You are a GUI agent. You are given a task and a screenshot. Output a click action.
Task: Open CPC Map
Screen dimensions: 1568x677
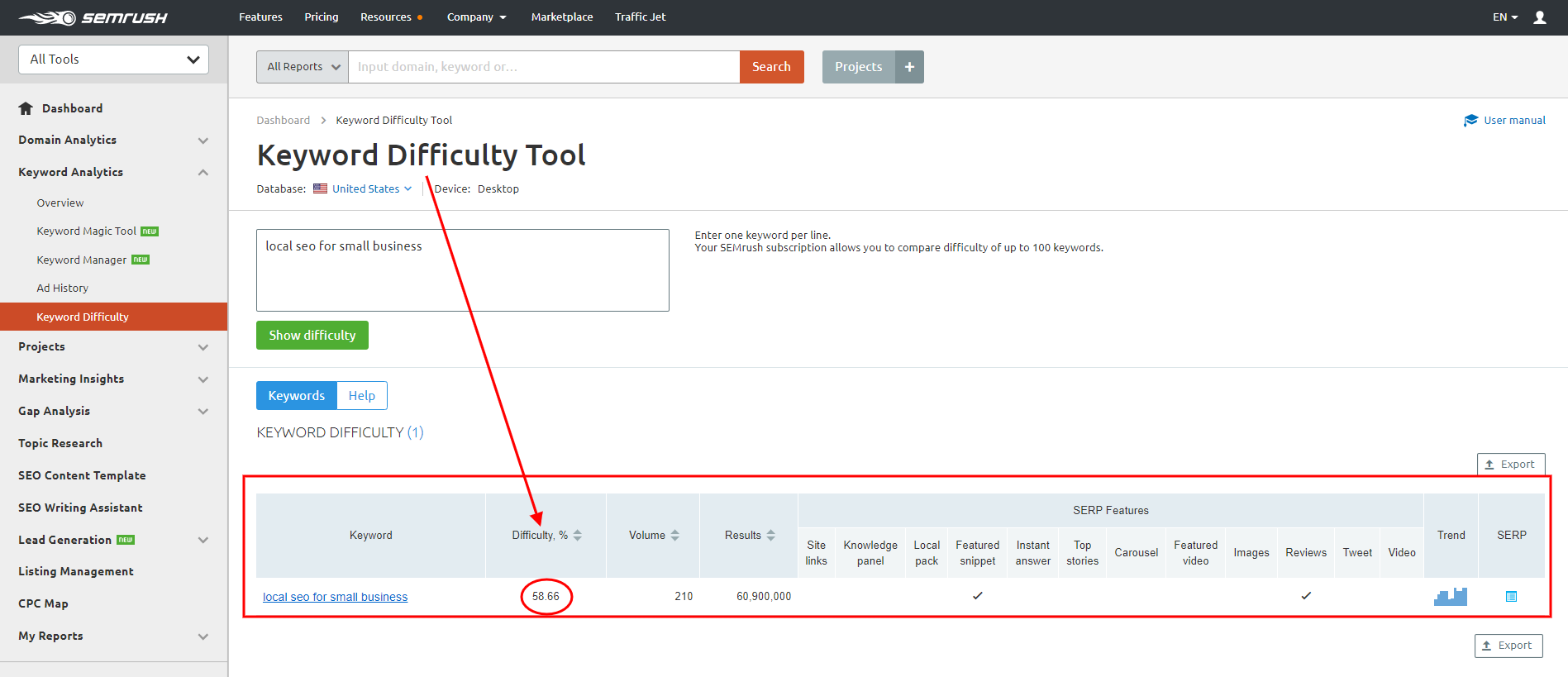[x=43, y=604]
